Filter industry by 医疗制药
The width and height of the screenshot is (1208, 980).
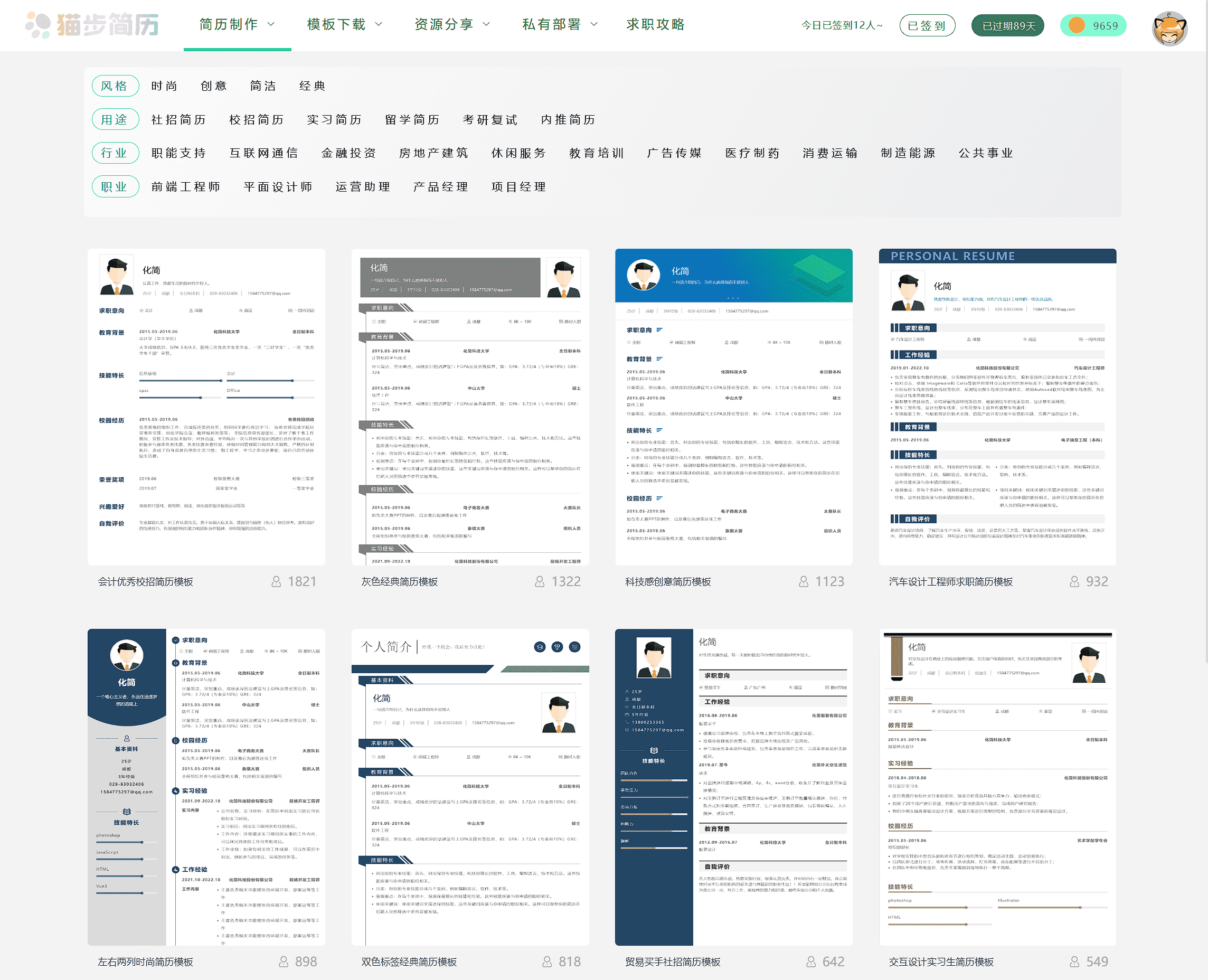(x=752, y=153)
